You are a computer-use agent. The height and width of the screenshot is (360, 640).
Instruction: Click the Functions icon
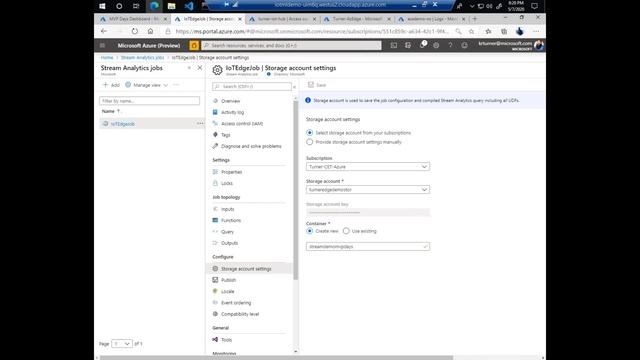215,220
